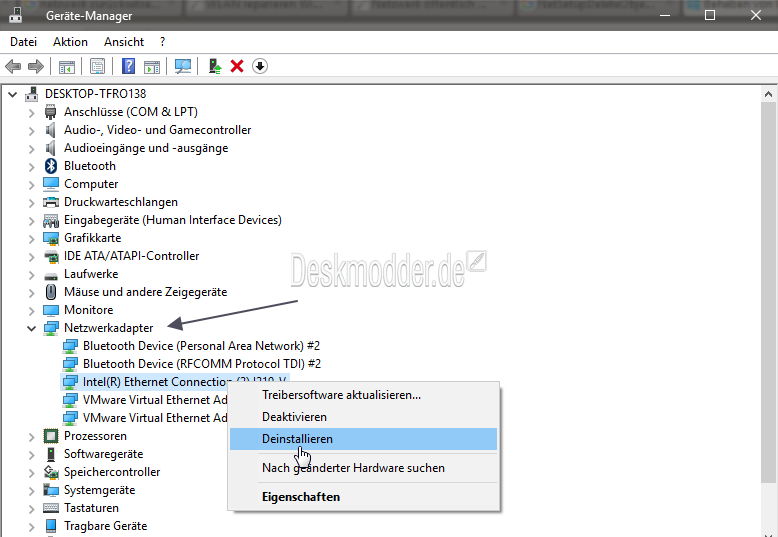This screenshot has height=537, width=778.
Task: Select Bluetooth Device (RFCOMM Protocol TDI) #2
Action: (202, 364)
